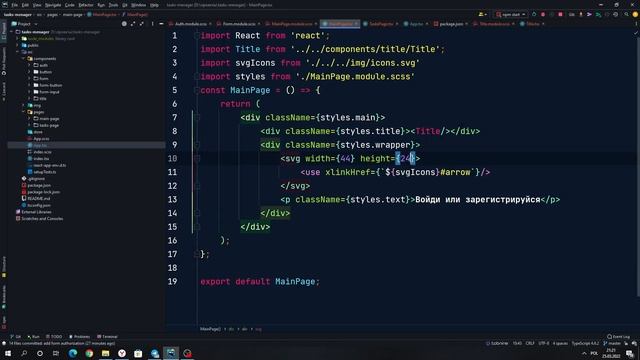Open the Navigate menu

(x=53, y=5)
